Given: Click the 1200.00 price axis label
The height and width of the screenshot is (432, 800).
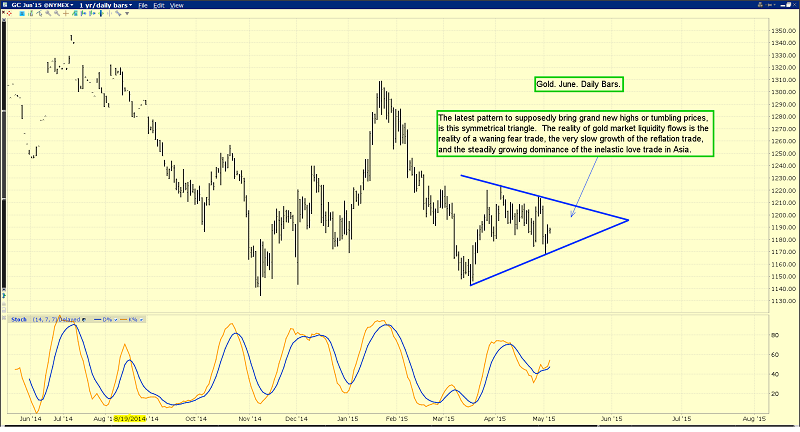Looking at the screenshot, I should point(785,215).
